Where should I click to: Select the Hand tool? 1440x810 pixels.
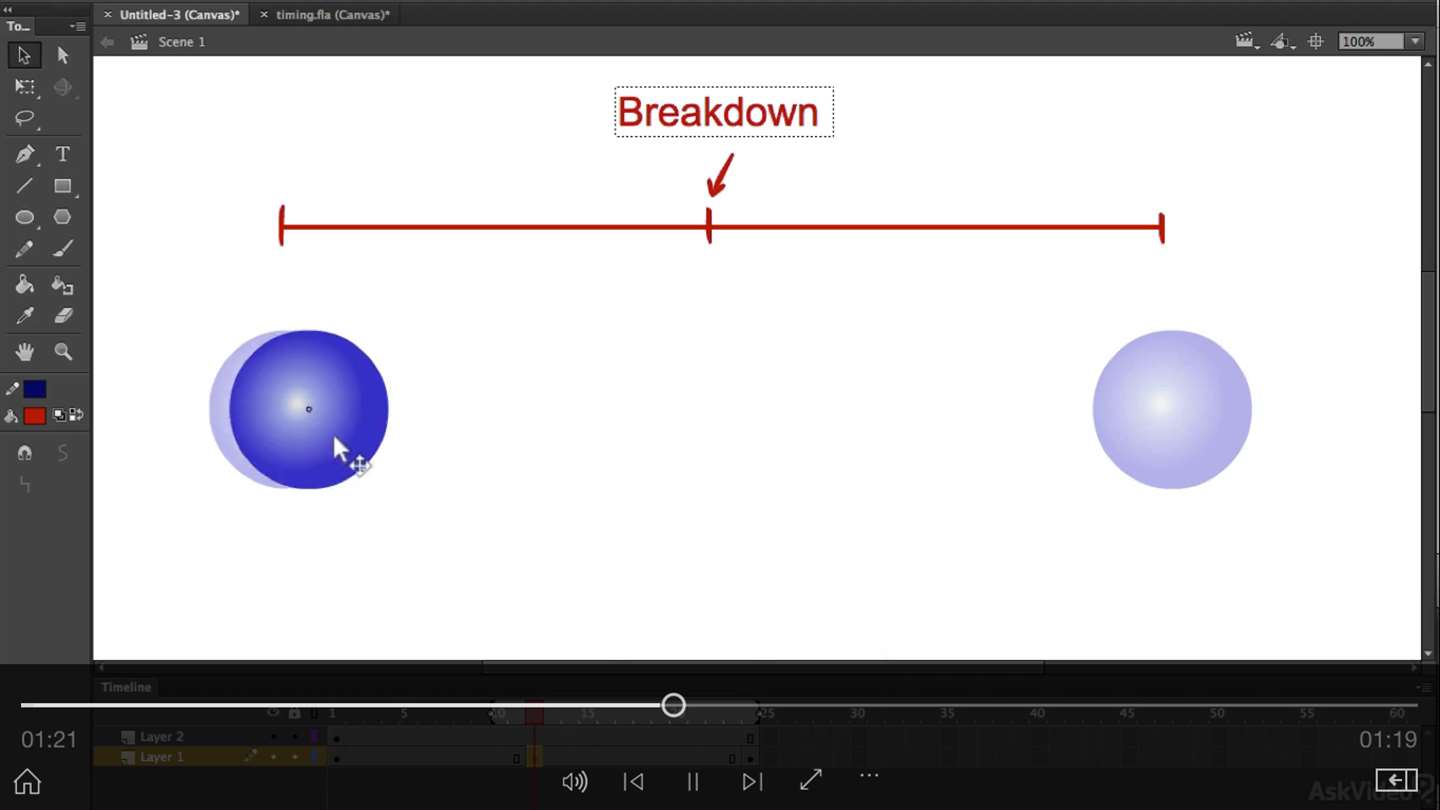click(24, 352)
